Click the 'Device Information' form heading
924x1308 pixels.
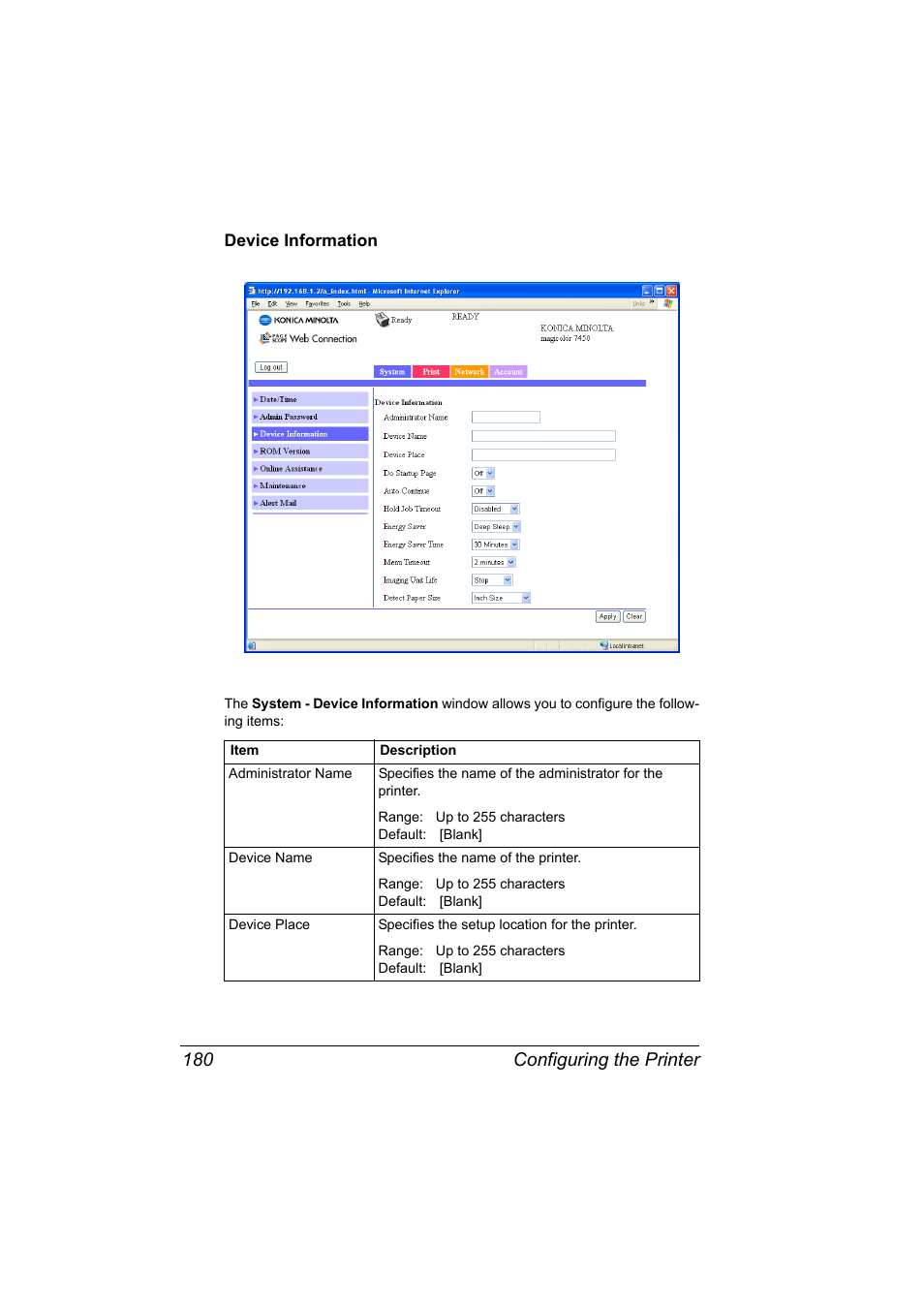click(409, 402)
